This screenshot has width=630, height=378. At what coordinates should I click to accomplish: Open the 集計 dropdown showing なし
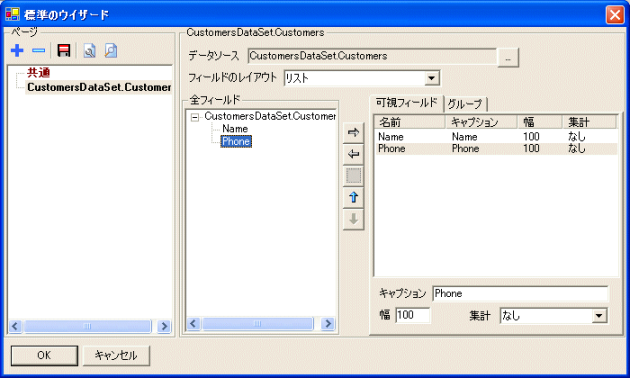coord(599,316)
